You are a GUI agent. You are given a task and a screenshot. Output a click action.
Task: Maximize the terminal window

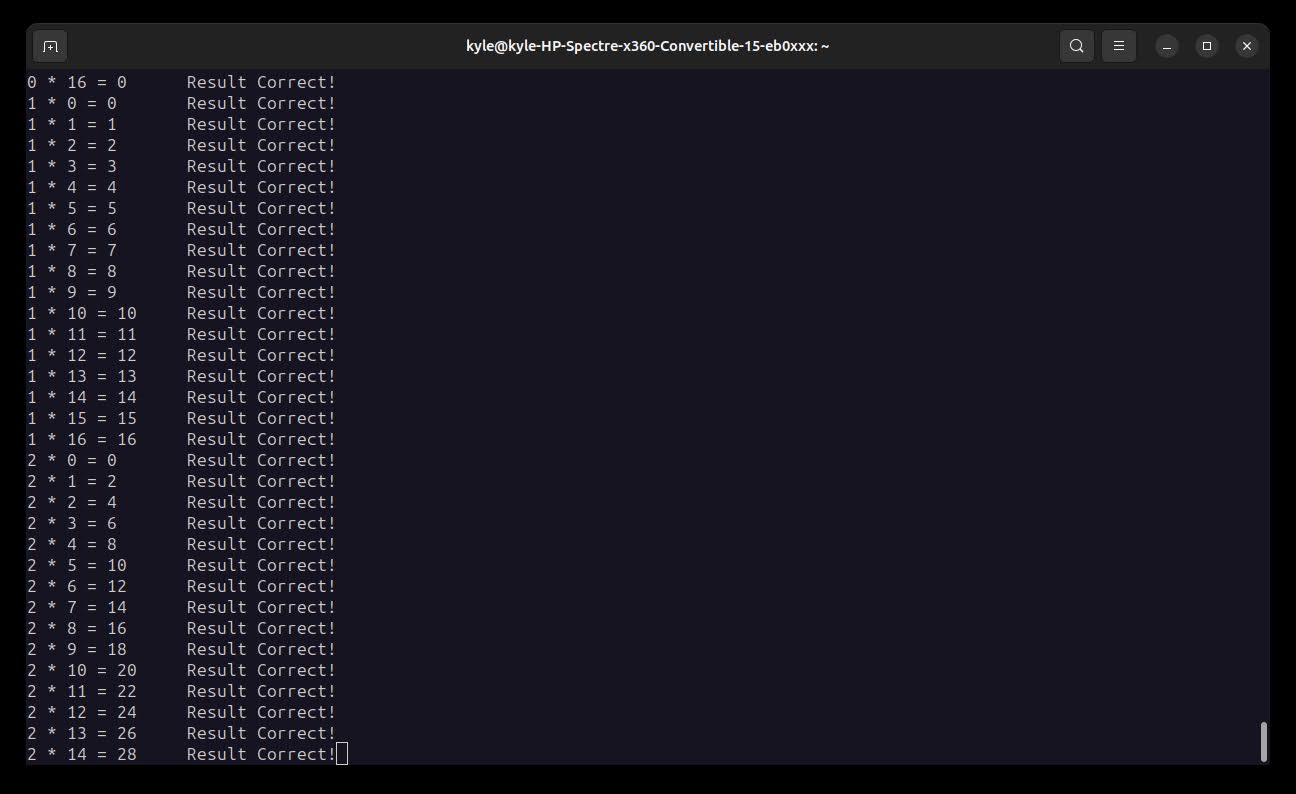1207,46
